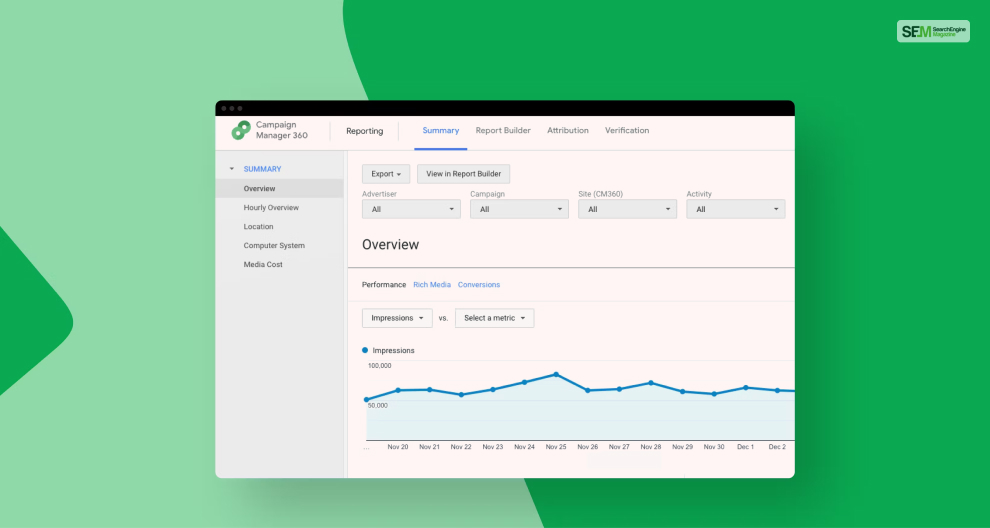Image resolution: width=990 pixels, height=528 pixels.
Task: Open the Select a metric dropdown
Action: (x=494, y=318)
